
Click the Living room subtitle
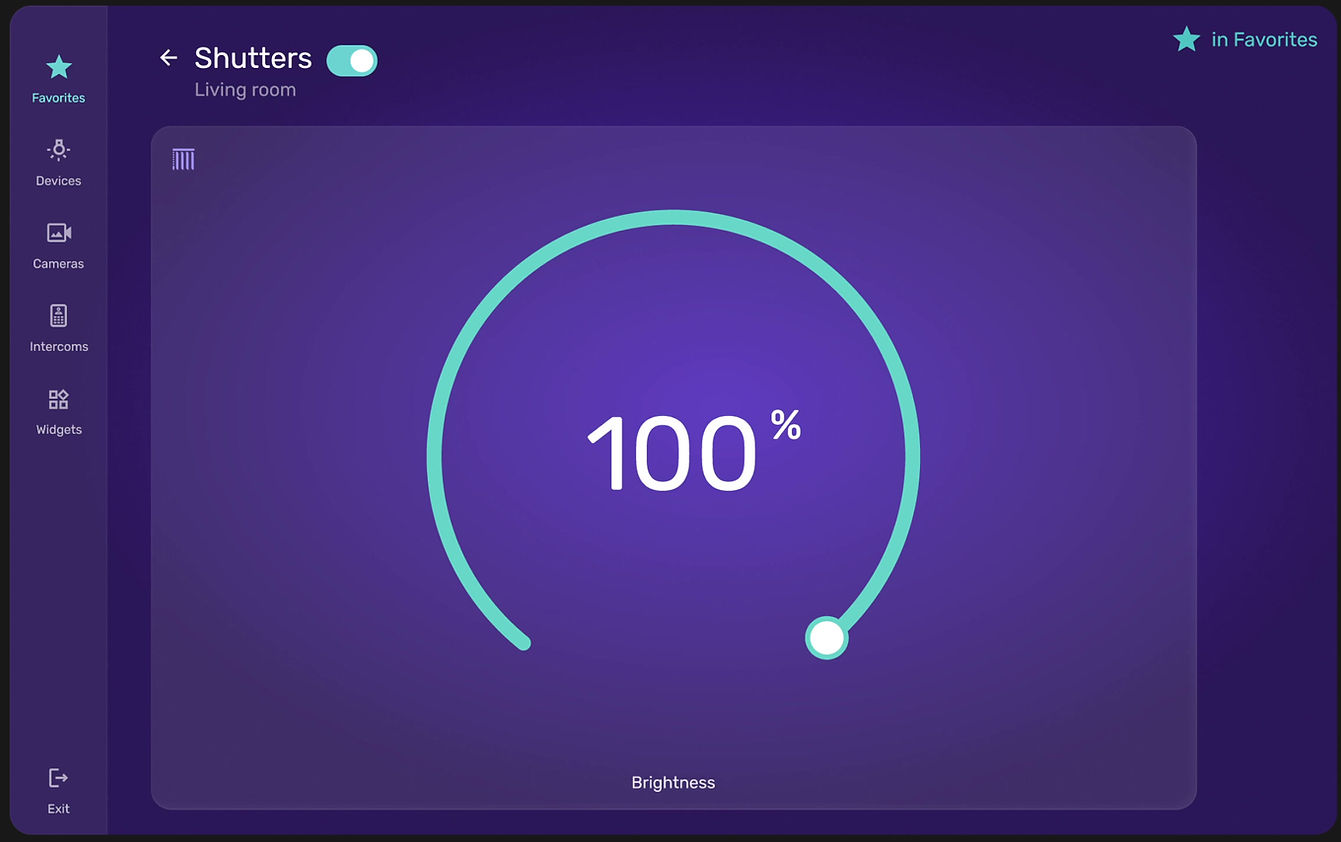tap(245, 90)
